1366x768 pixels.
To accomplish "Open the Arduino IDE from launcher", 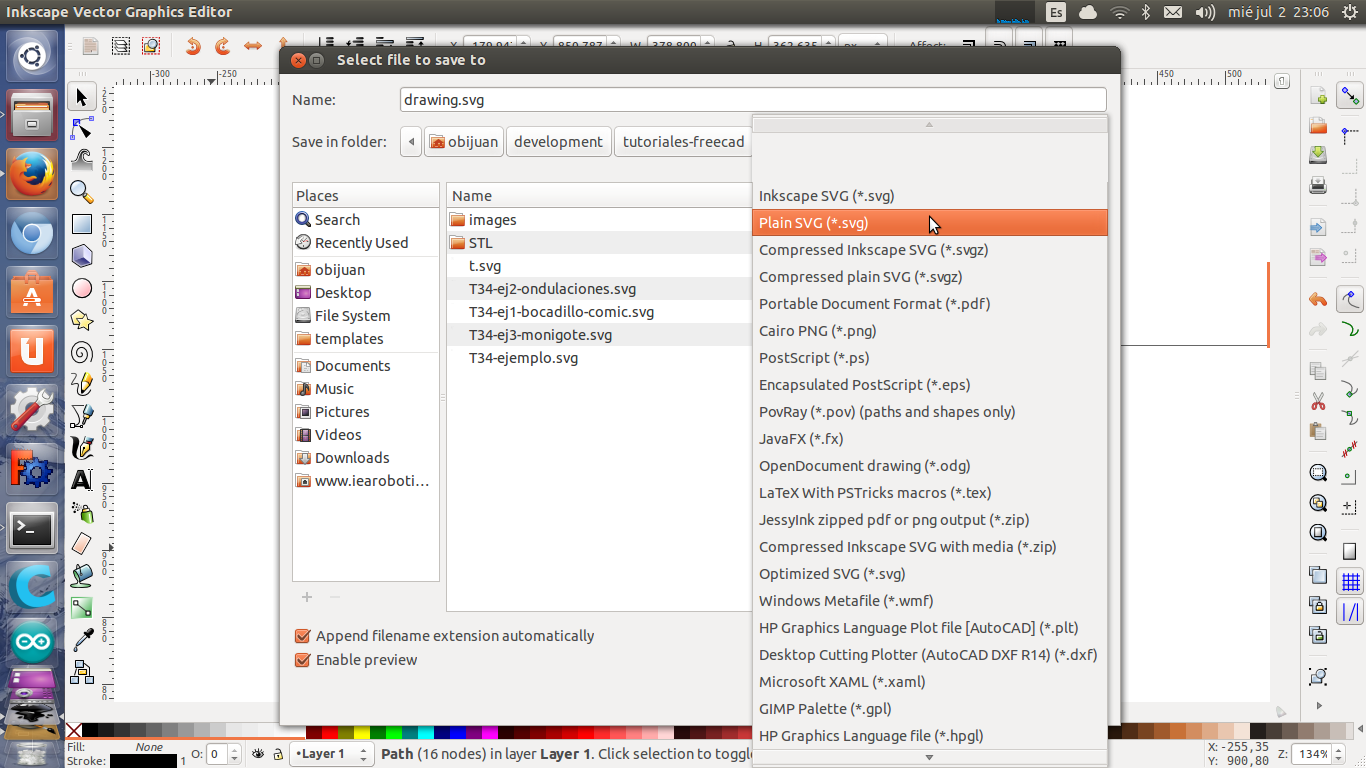I will (32, 642).
